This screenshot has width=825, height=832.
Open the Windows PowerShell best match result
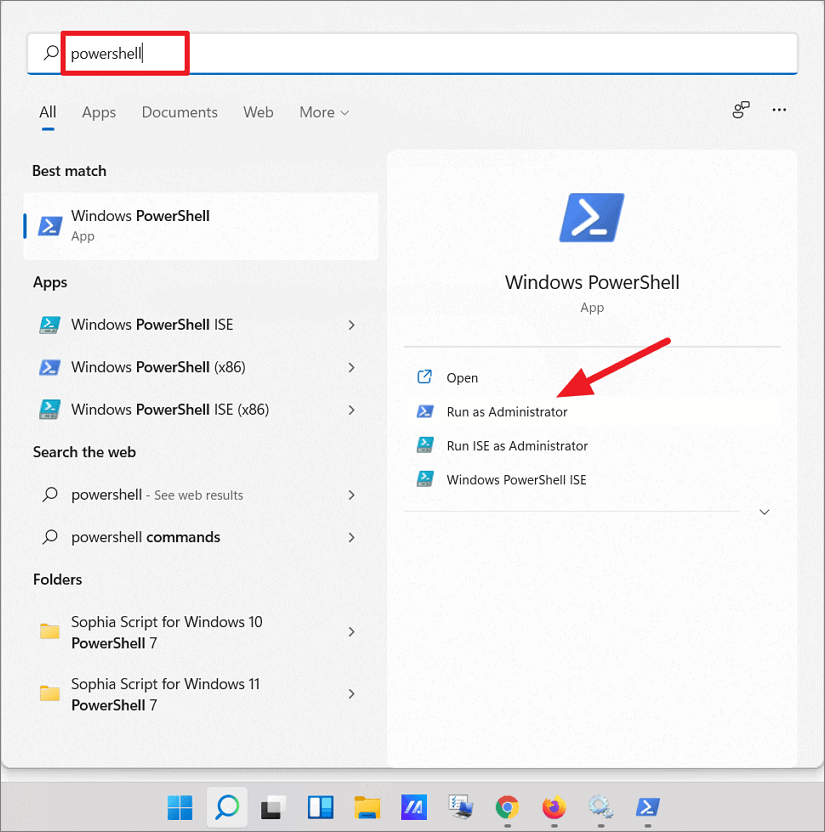[201, 226]
